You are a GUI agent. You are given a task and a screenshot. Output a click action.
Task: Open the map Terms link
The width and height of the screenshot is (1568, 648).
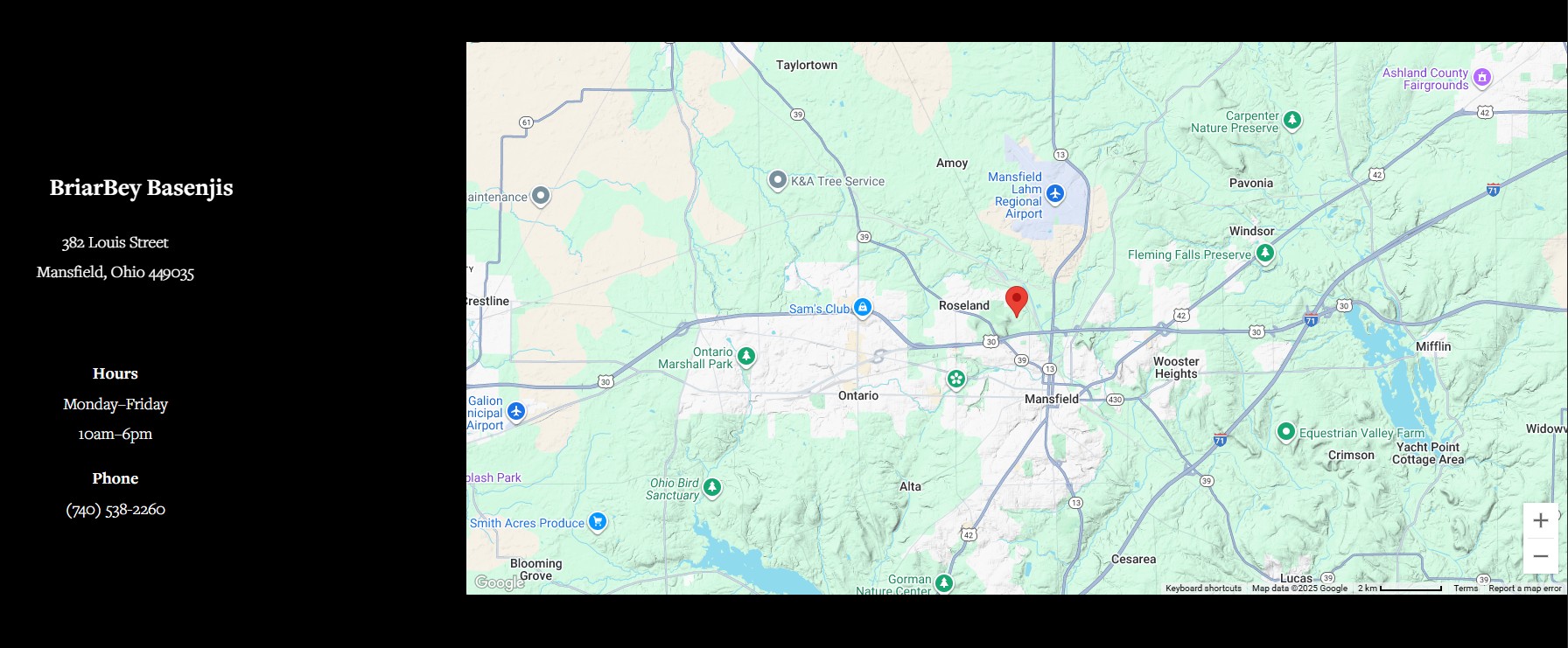click(x=1466, y=589)
